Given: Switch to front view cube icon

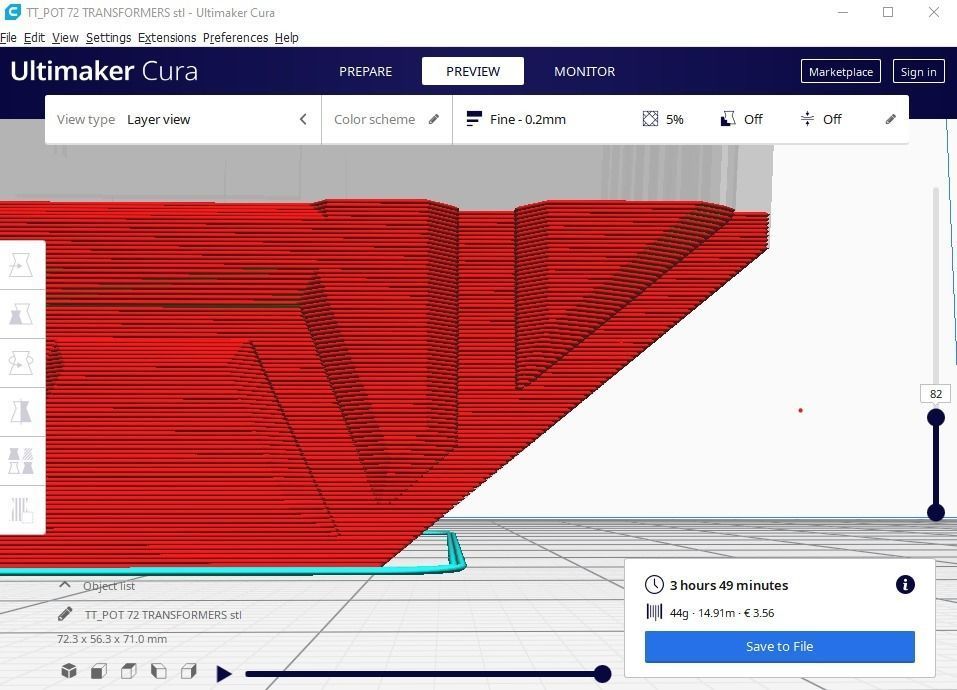Looking at the screenshot, I should click(x=99, y=671).
